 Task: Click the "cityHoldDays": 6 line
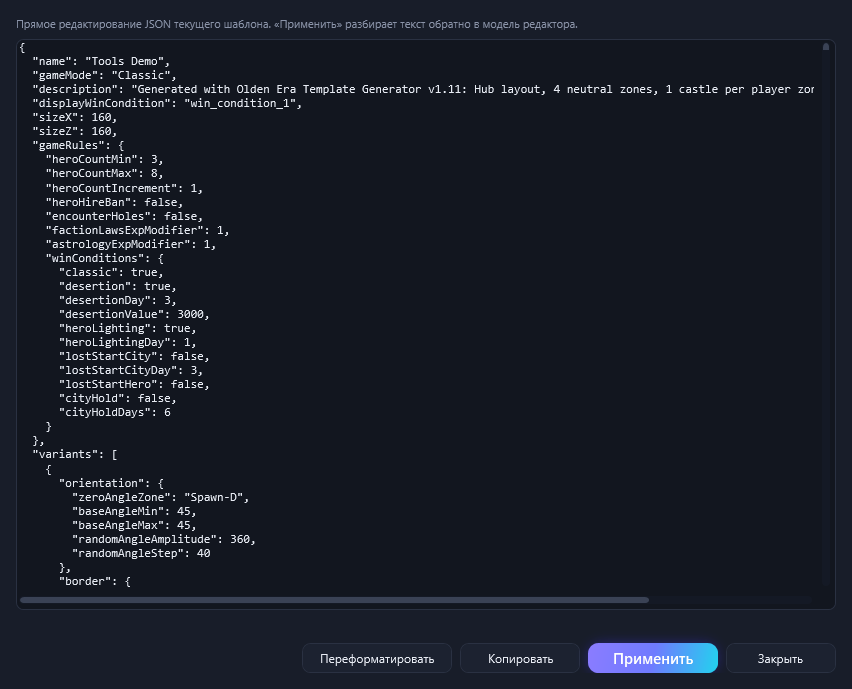[x=114, y=412]
